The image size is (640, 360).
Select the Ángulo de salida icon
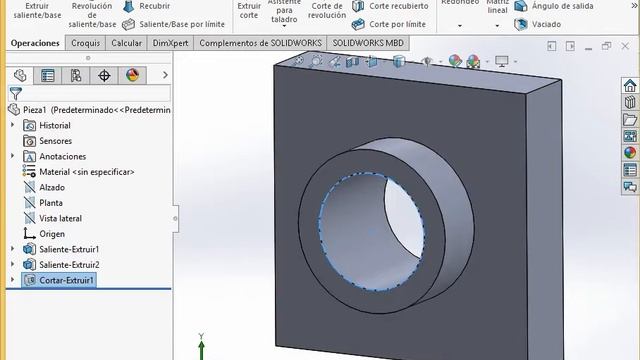(520, 6)
